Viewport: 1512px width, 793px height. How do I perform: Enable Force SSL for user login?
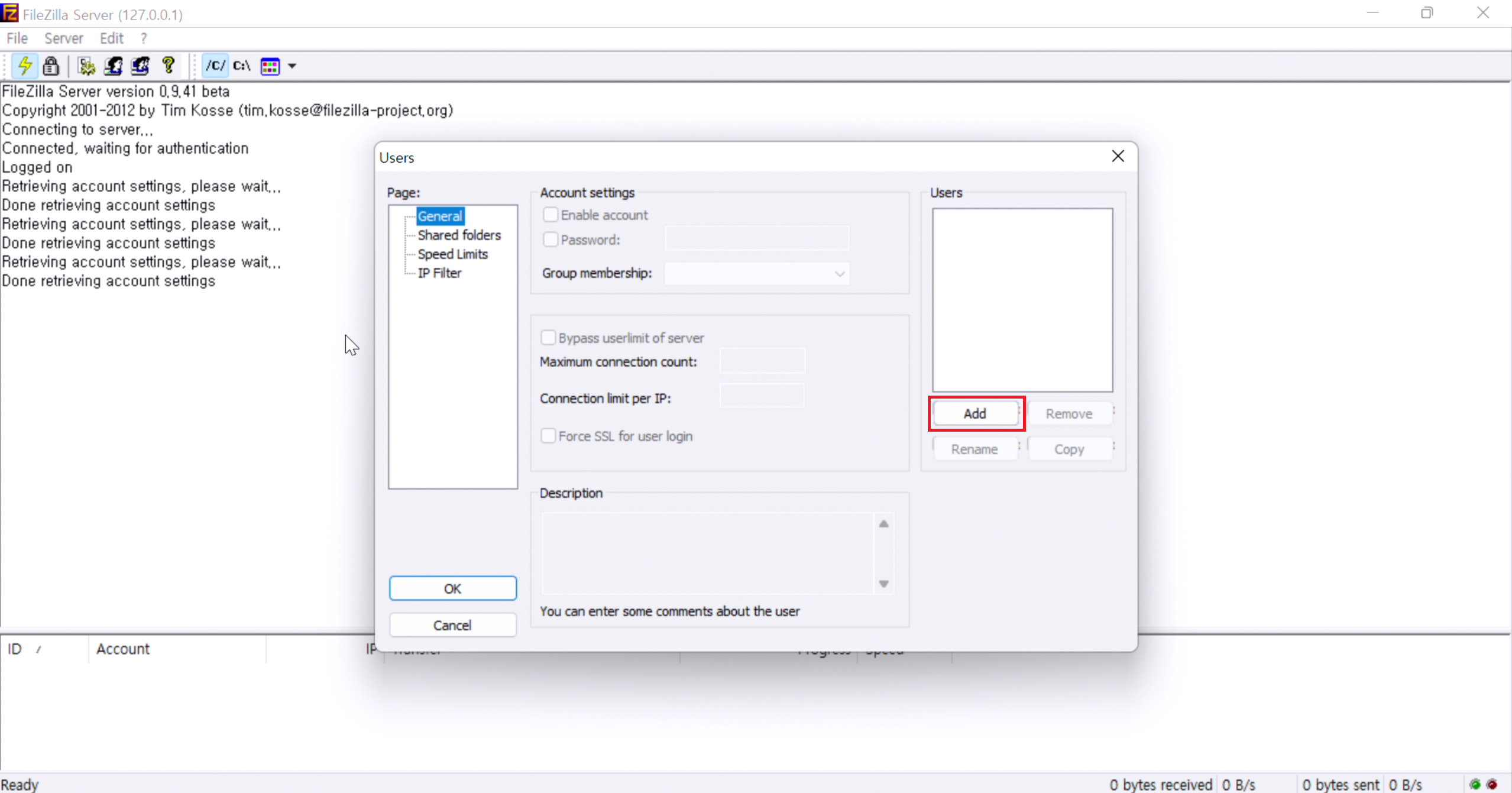click(548, 436)
